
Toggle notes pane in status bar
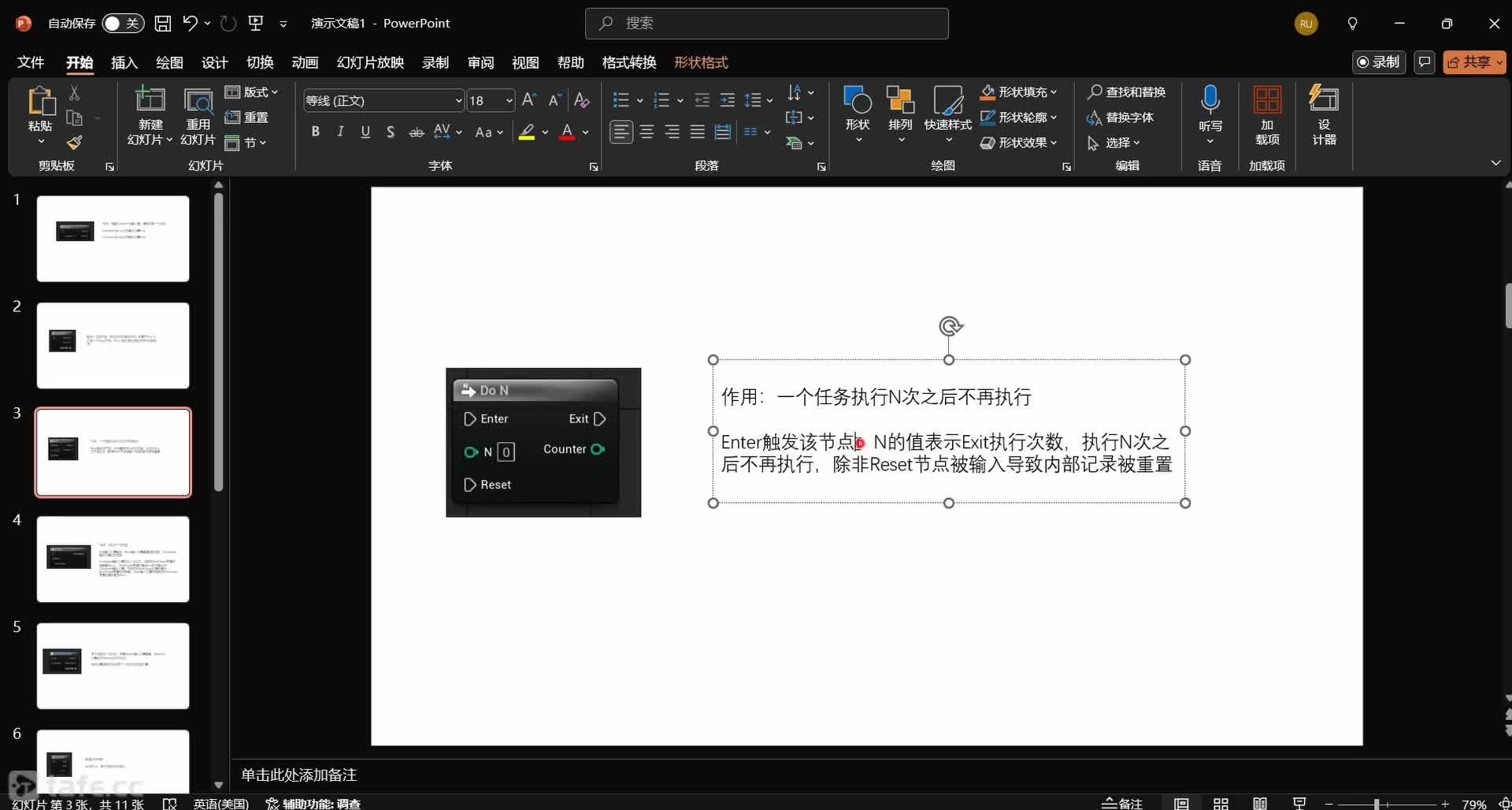point(1121,803)
